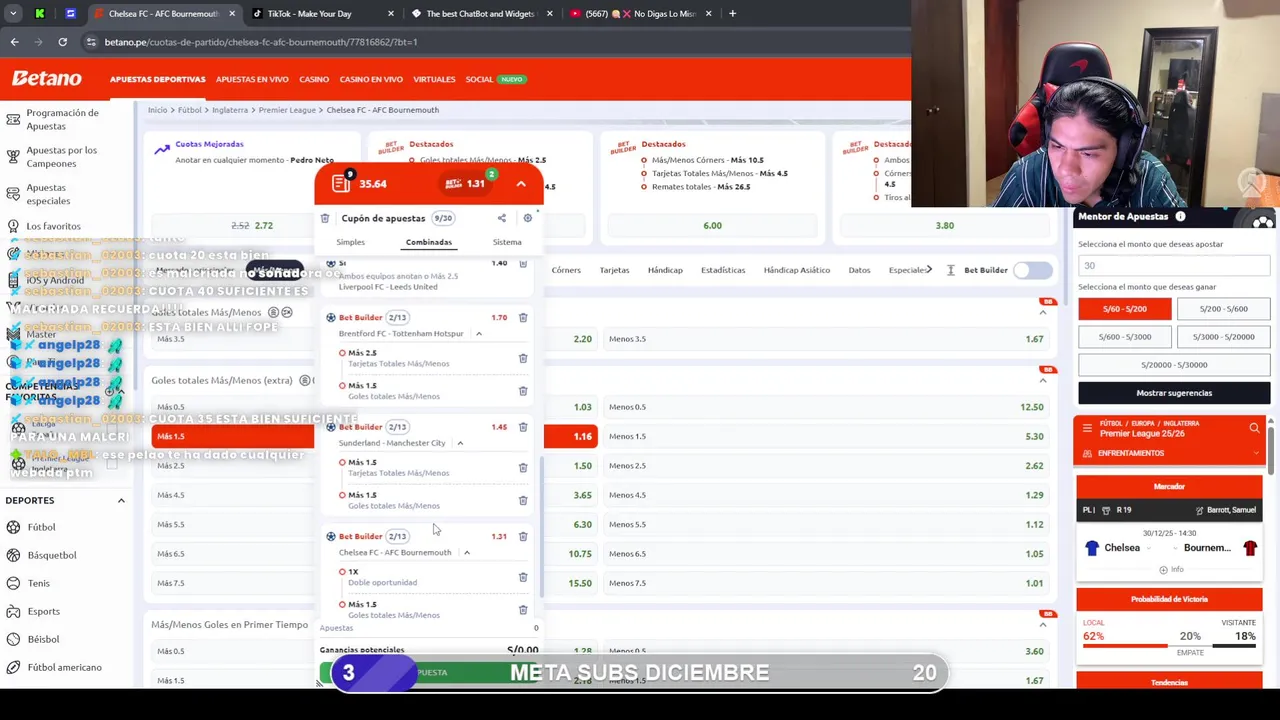Click Mostrar sugerencias button
This screenshot has height=720, width=1280.
[1174, 393]
